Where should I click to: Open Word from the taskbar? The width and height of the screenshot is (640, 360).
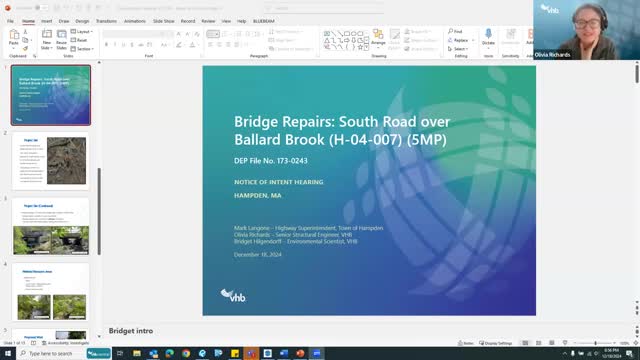tap(284, 353)
